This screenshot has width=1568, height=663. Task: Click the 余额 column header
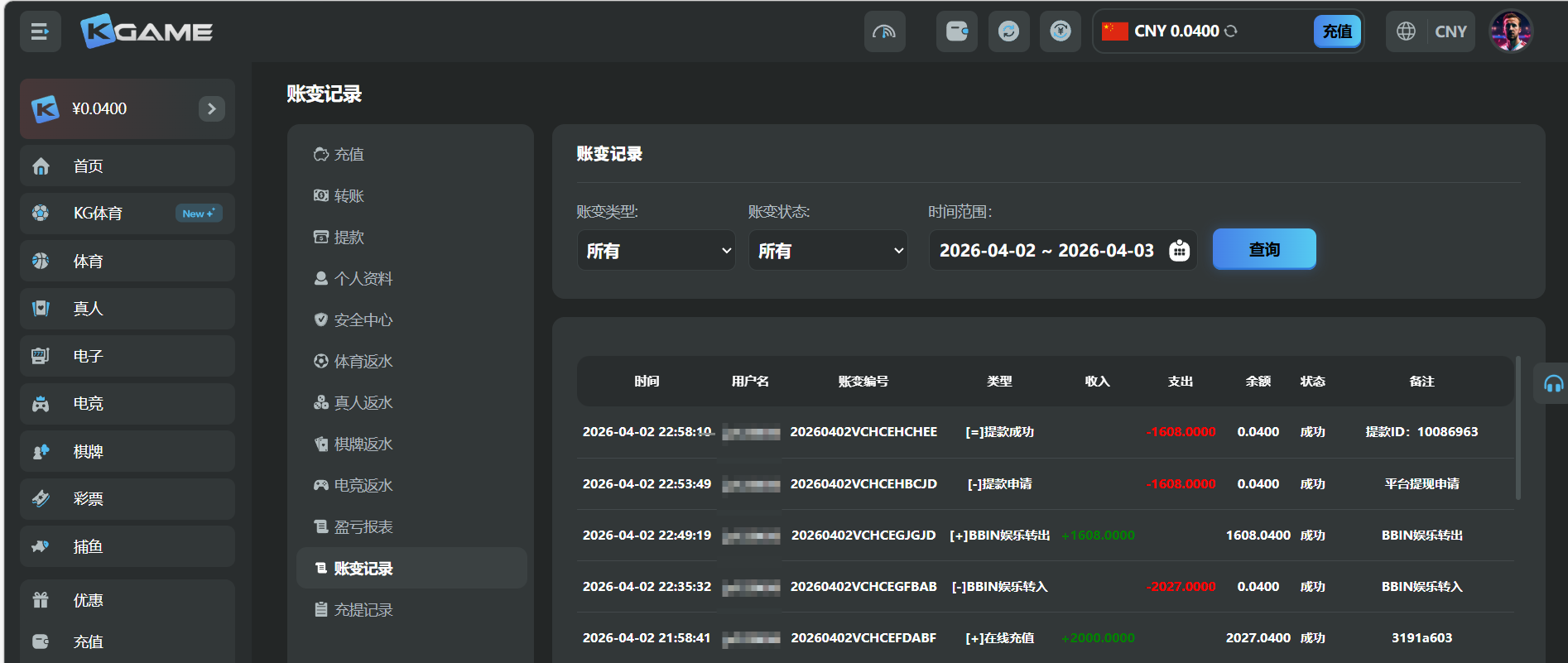[x=1258, y=382]
